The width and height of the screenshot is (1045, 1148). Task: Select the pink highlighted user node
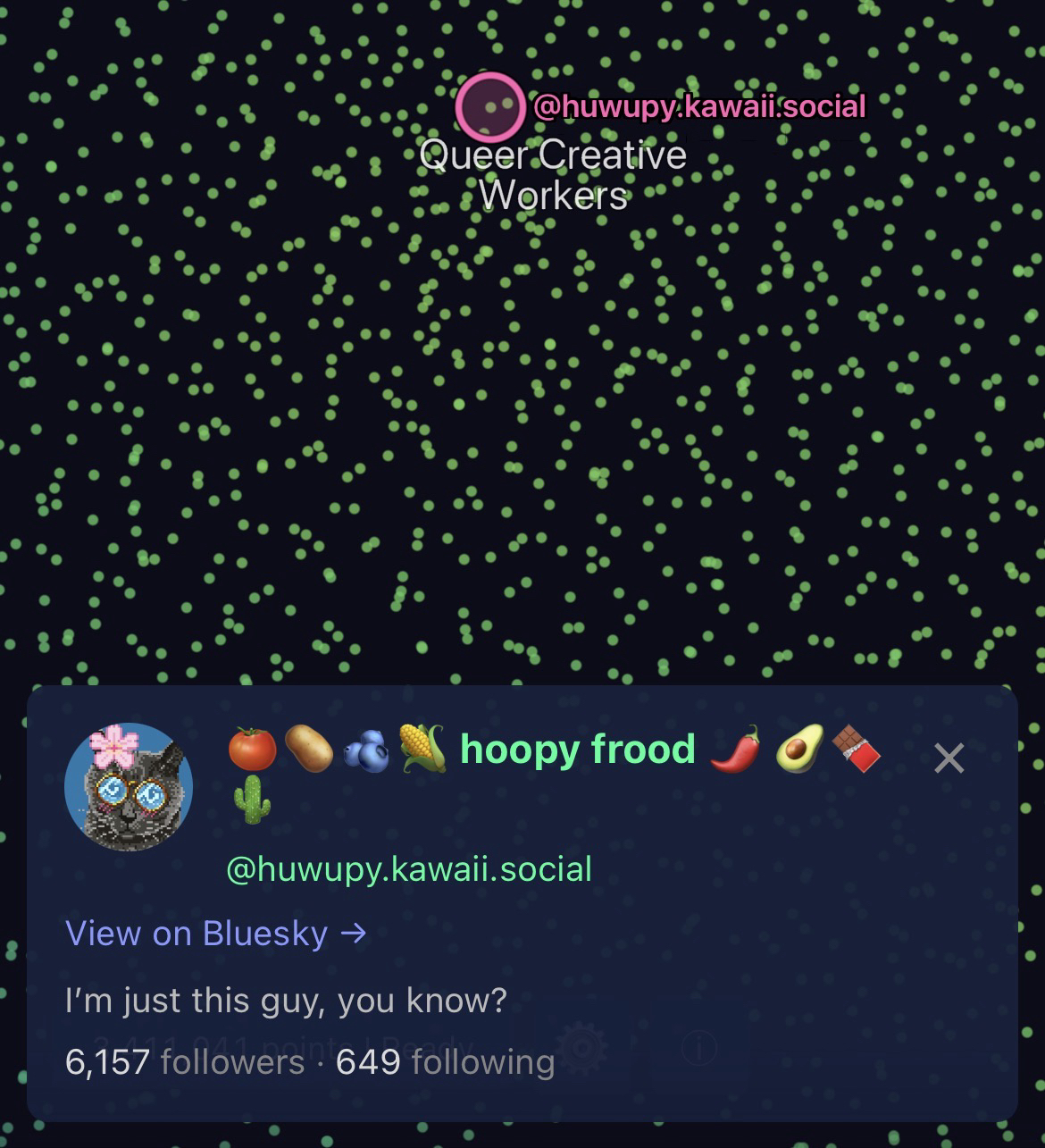click(x=489, y=106)
